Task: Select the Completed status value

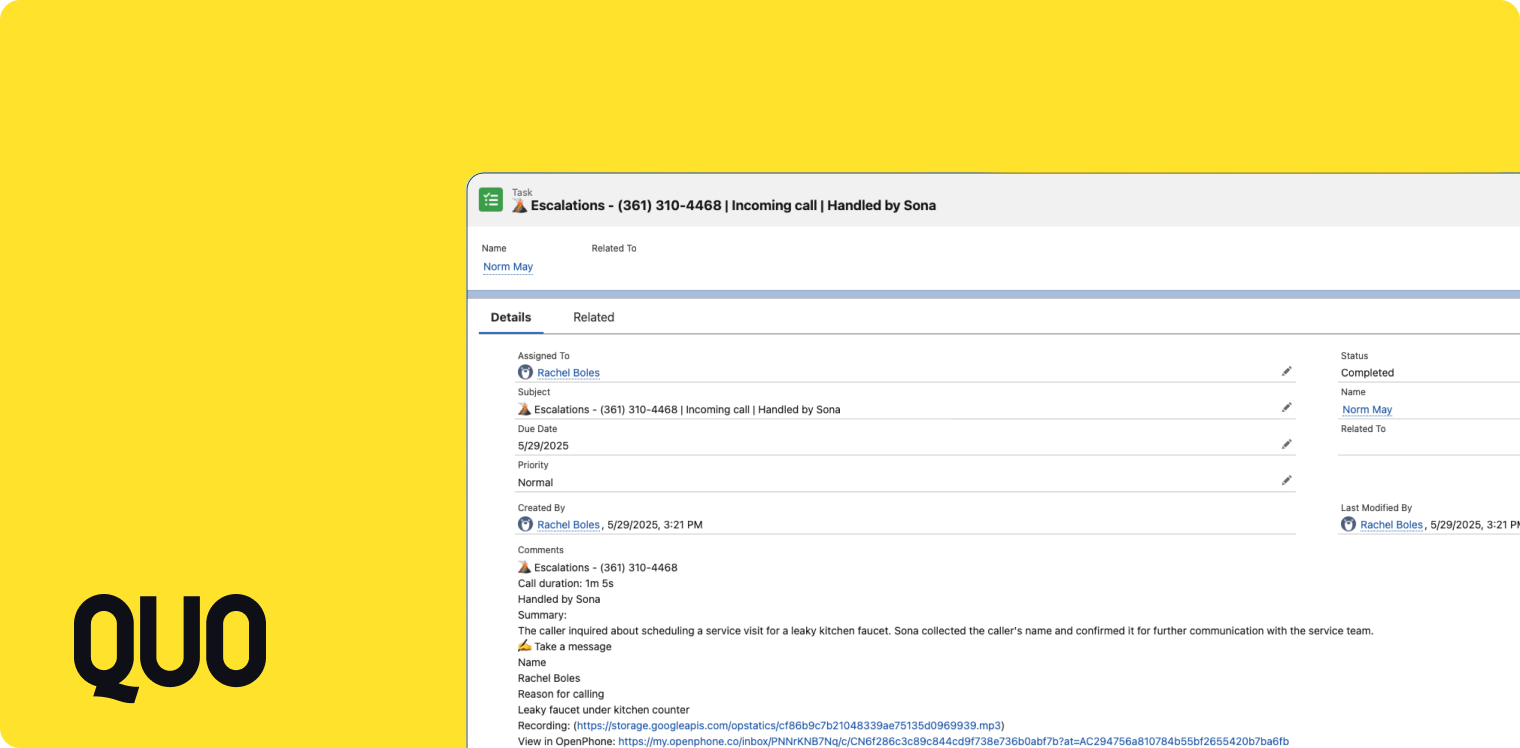Action: (1367, 372)
